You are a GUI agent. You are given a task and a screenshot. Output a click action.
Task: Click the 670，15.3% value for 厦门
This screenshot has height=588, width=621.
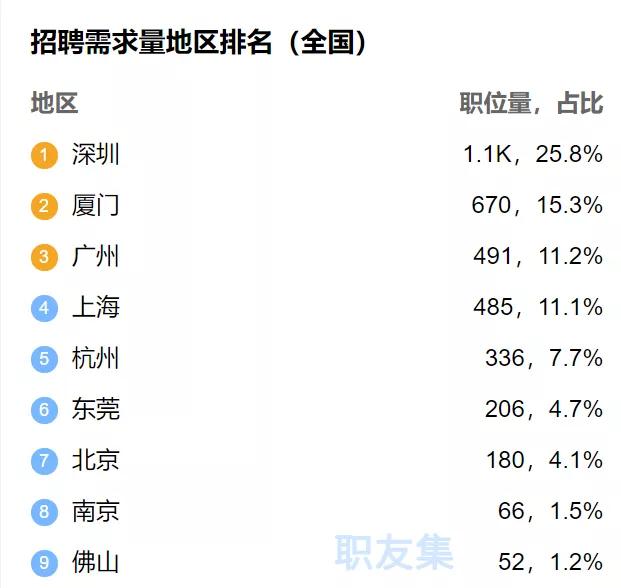pyautogui.click(x=537, y=205)
